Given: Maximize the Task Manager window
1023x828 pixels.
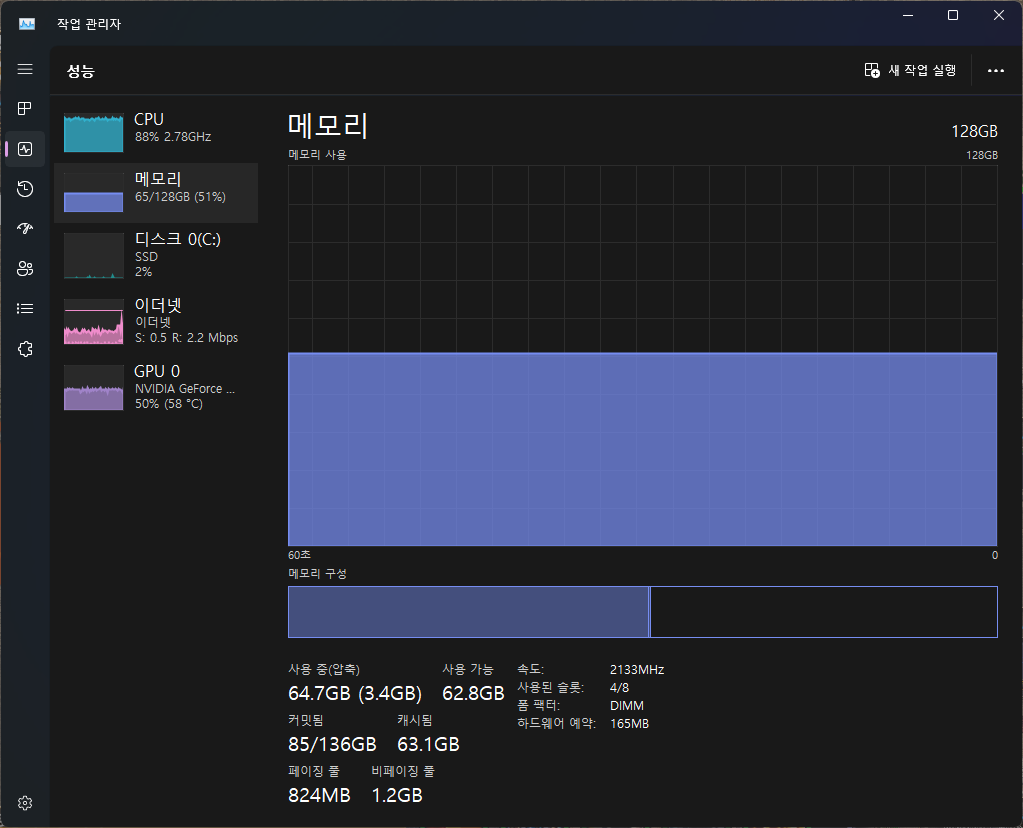Looking at the screenshot, I should point(953,15).
